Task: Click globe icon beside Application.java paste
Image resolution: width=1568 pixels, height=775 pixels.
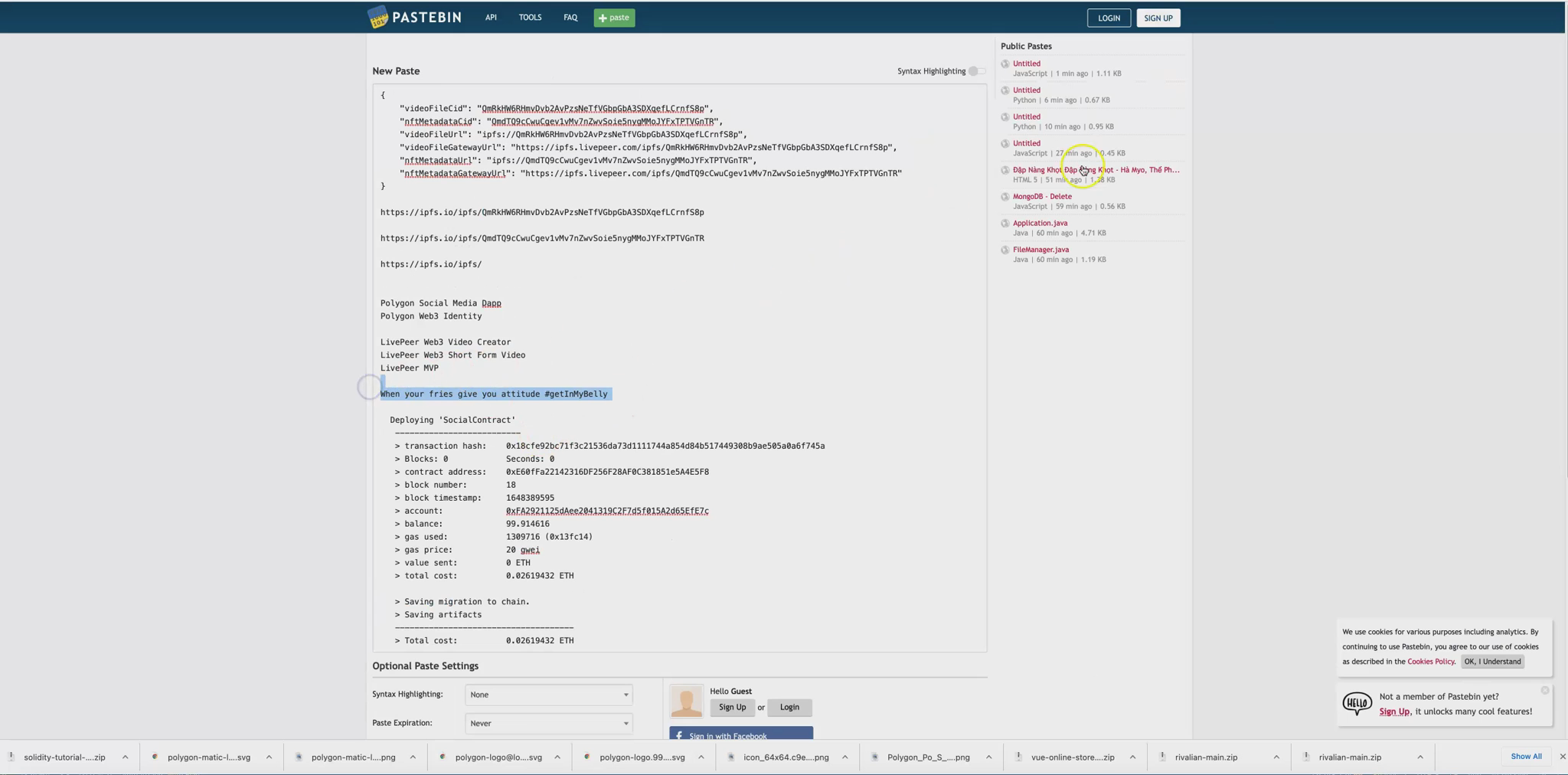Action: click(1005, 224)
